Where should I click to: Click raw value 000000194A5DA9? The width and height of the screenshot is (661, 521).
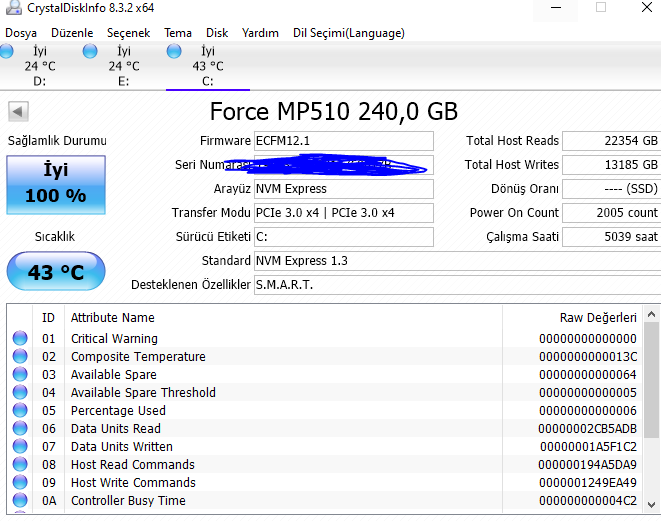point(587,465)
